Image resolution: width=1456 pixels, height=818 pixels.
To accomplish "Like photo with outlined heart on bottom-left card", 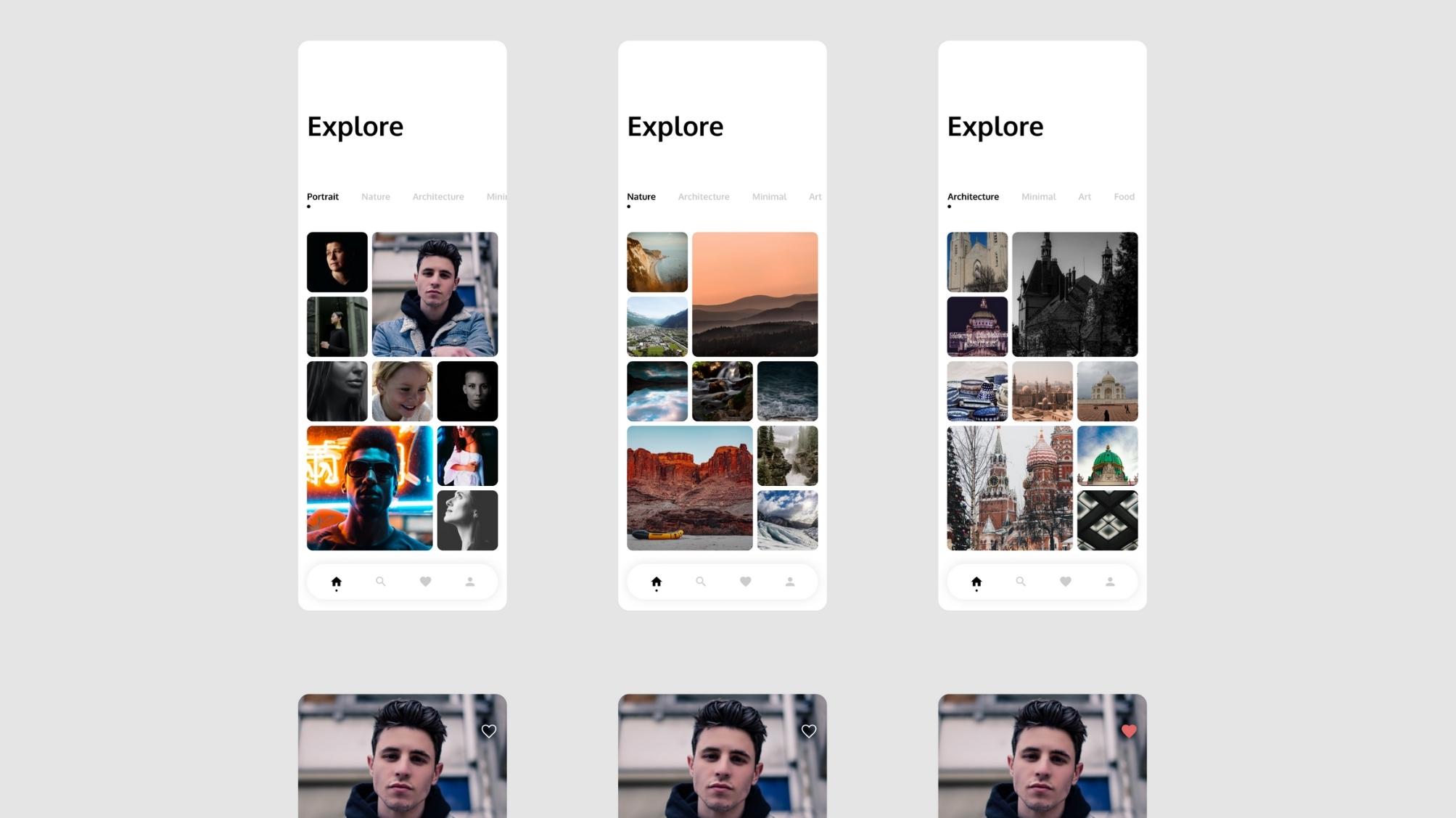I will tap(489, 731).
